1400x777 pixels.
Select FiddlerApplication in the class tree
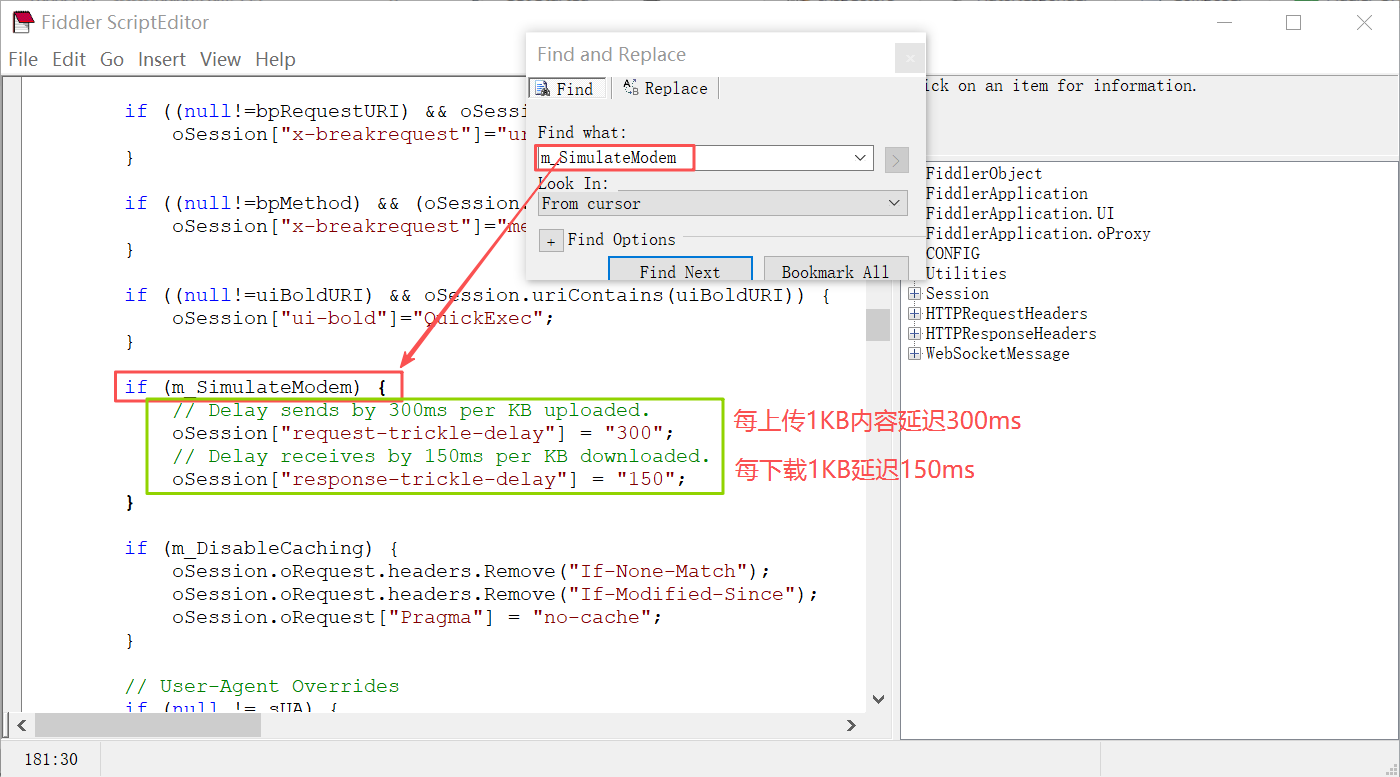pyautogui.click(x=1006, y=194)
